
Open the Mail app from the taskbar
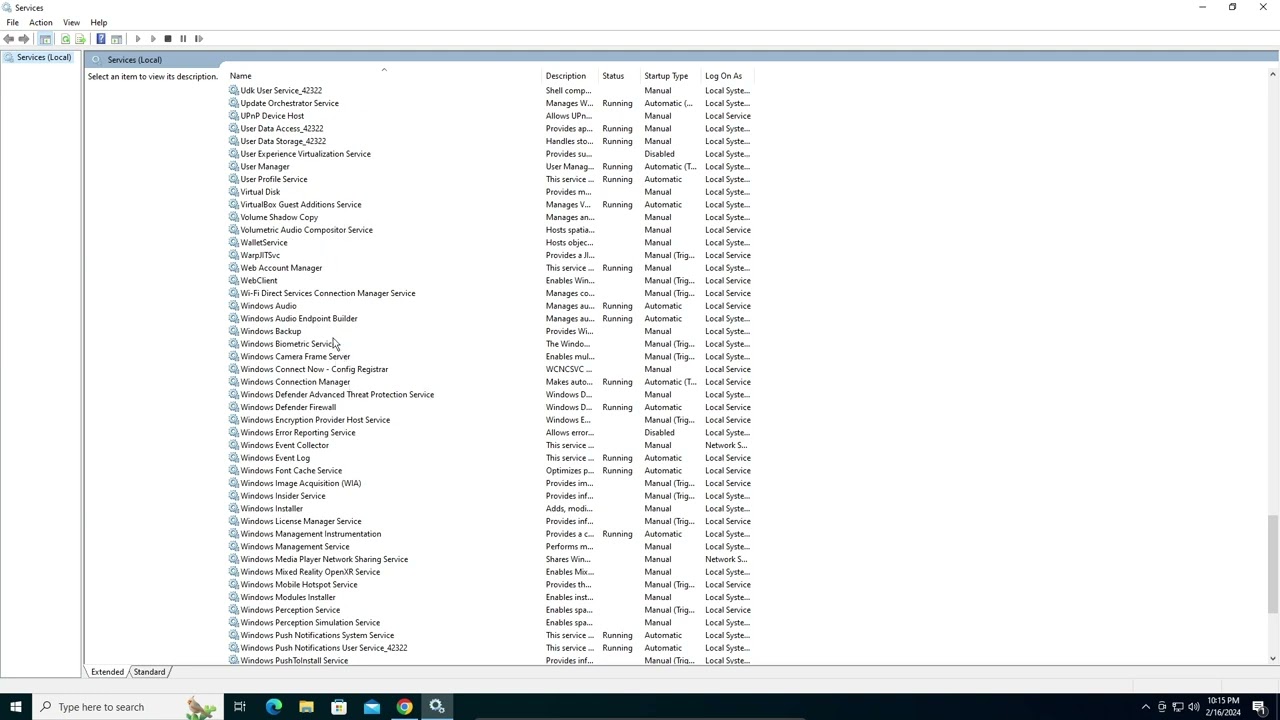pyautogui.click(x=372, y=707)
